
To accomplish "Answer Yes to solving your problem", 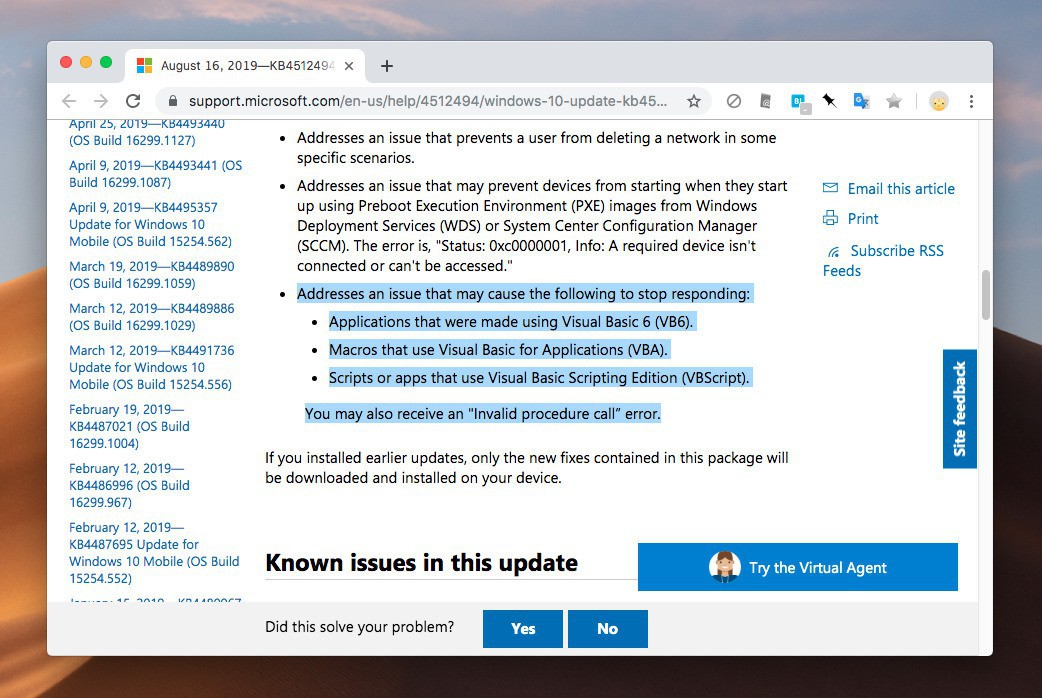I will click(x=522, y=629).
